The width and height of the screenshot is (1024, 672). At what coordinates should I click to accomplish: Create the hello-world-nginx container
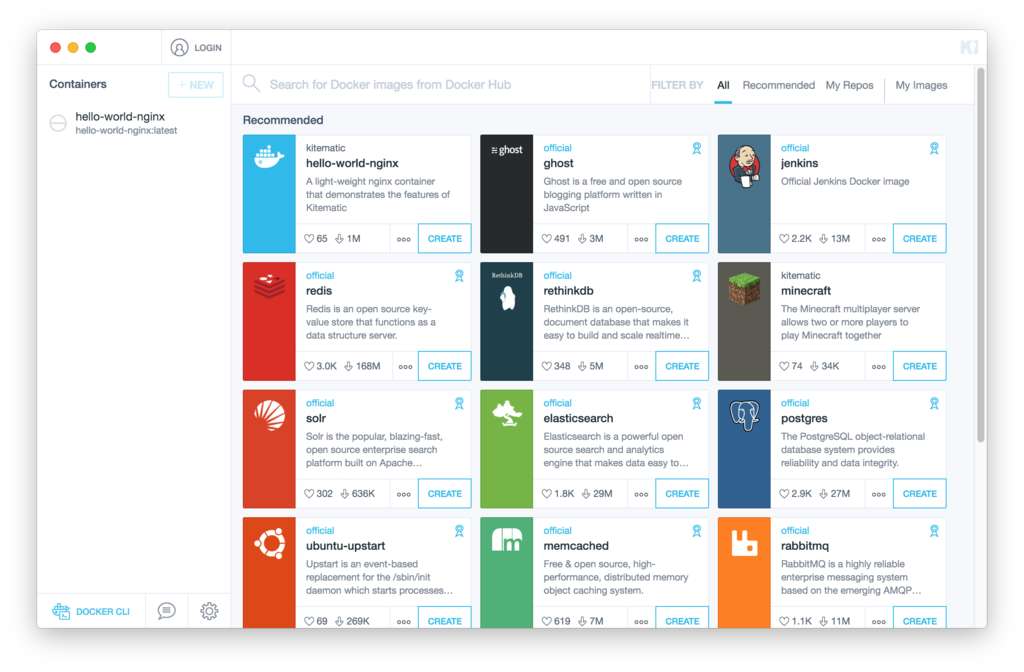point(445,239)
